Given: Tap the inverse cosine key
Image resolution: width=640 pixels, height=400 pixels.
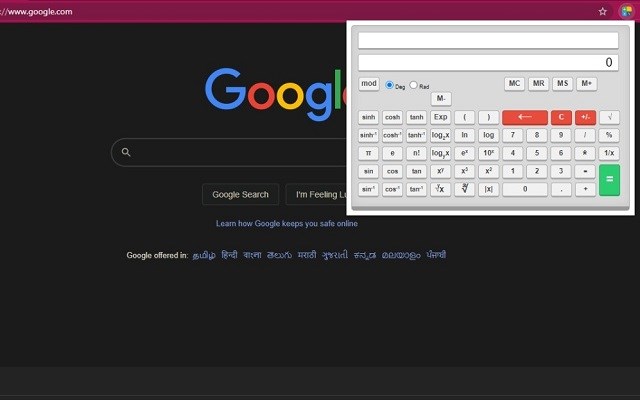Looking at the screenshot, I should click(x=392, y=189).
